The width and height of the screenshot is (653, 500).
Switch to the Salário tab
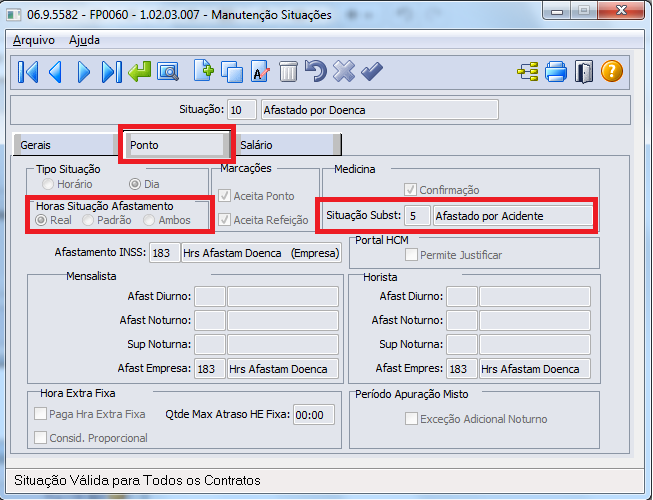287,145
